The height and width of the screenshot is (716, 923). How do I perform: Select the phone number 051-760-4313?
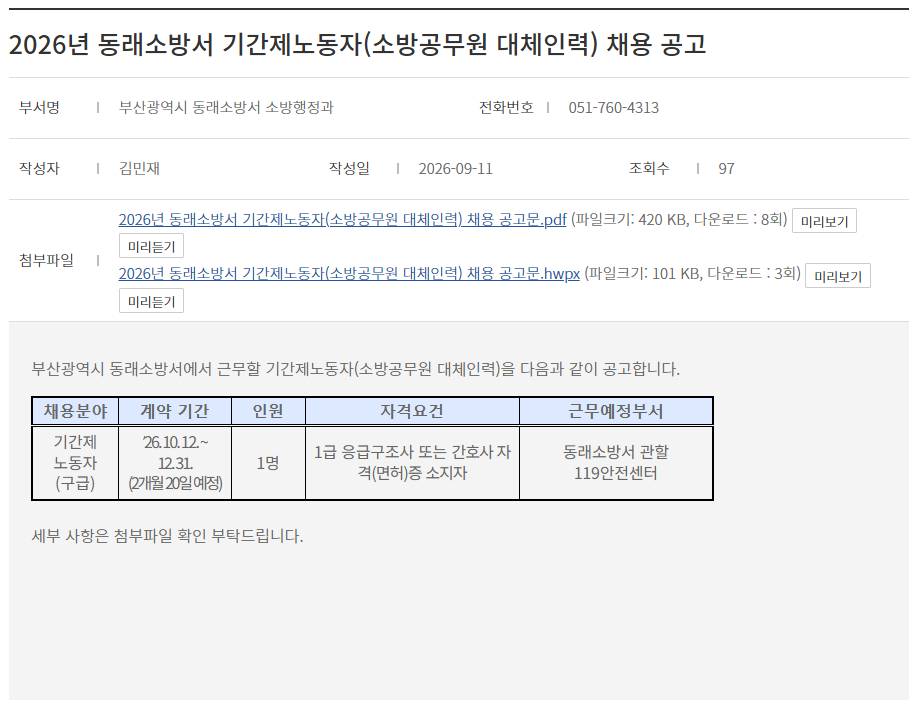click(613, 108)
